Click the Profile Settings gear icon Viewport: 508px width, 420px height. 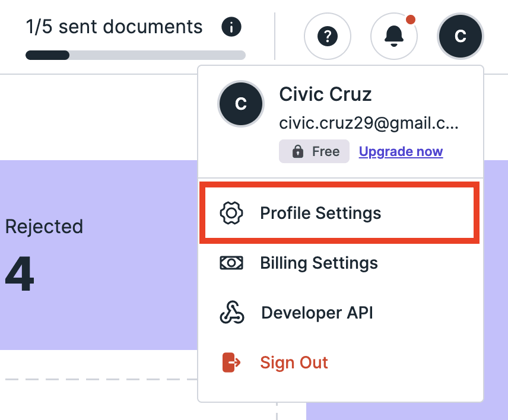click(231, 213)
